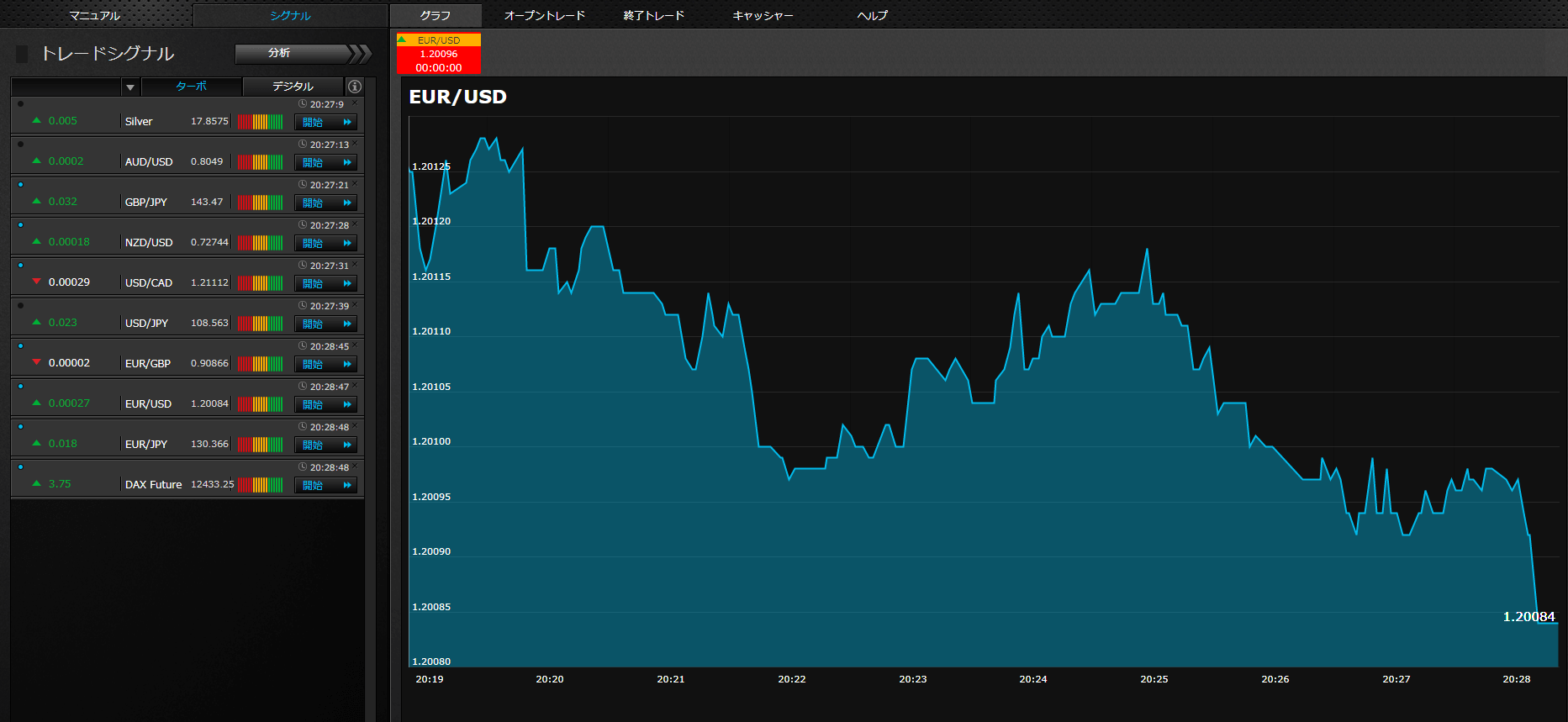Viewport: 1568px width, 722px height.
Task: Click the 20:28:47 time on EUR/USD signal
Action: point(330,387)
